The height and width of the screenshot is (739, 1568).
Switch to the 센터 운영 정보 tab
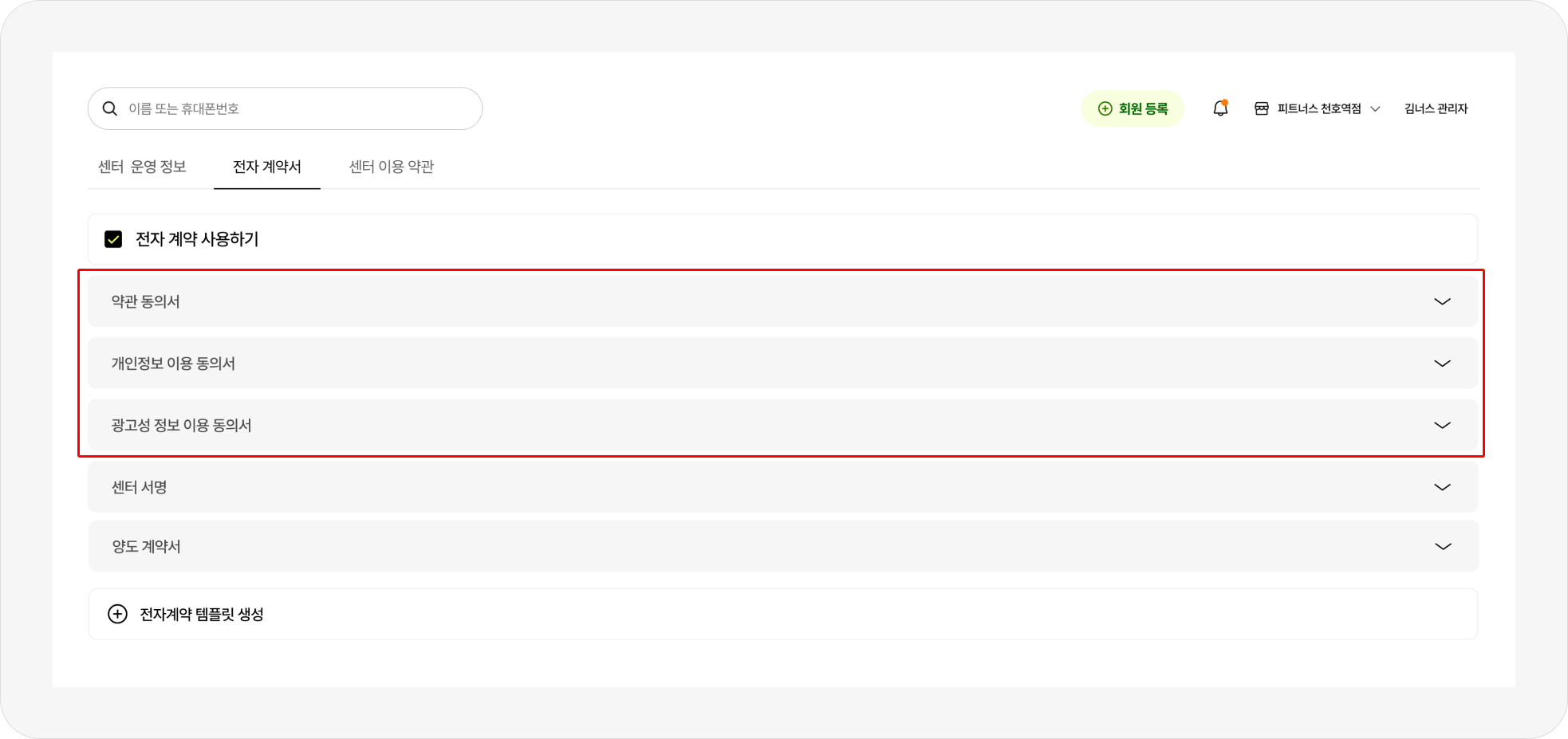click(x=142, y=167)
